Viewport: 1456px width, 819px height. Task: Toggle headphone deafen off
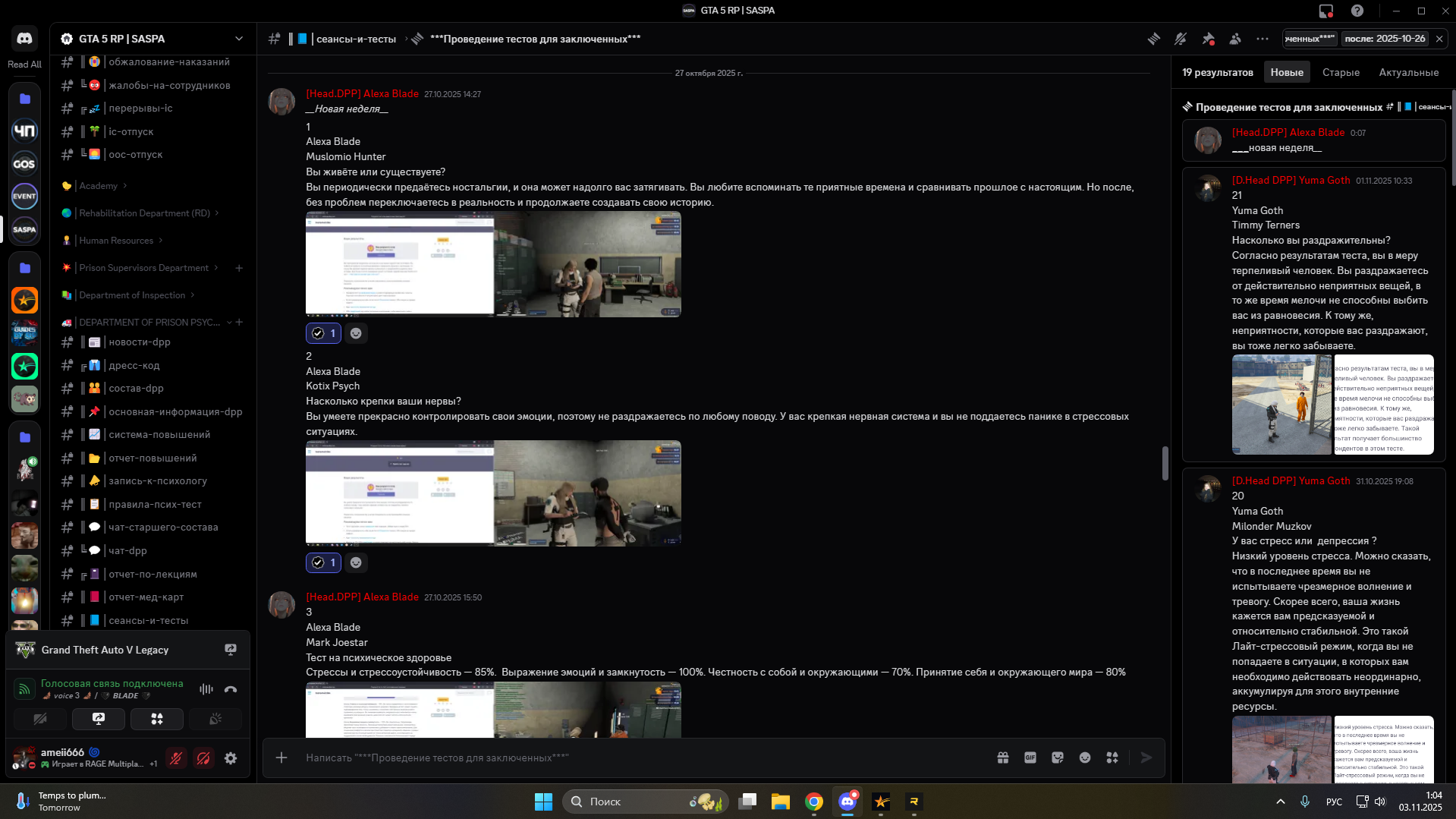point(203,758)
